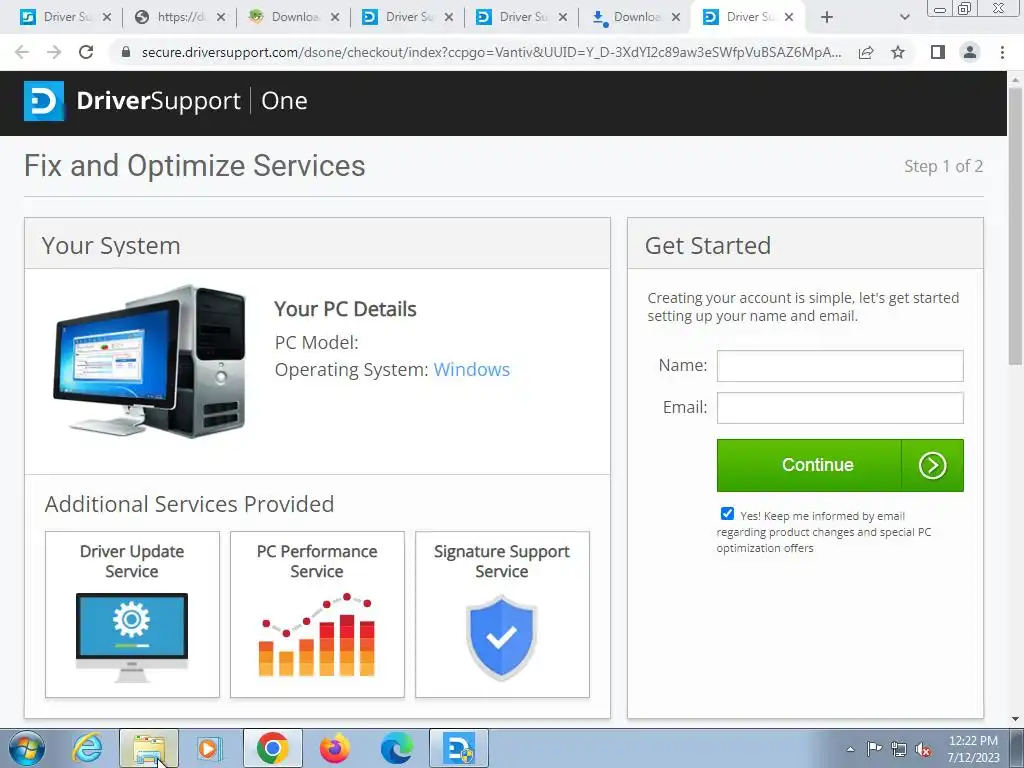Click the address bar URL
This screenshot has width=1024, height=768.
click(x=491, y=52)
